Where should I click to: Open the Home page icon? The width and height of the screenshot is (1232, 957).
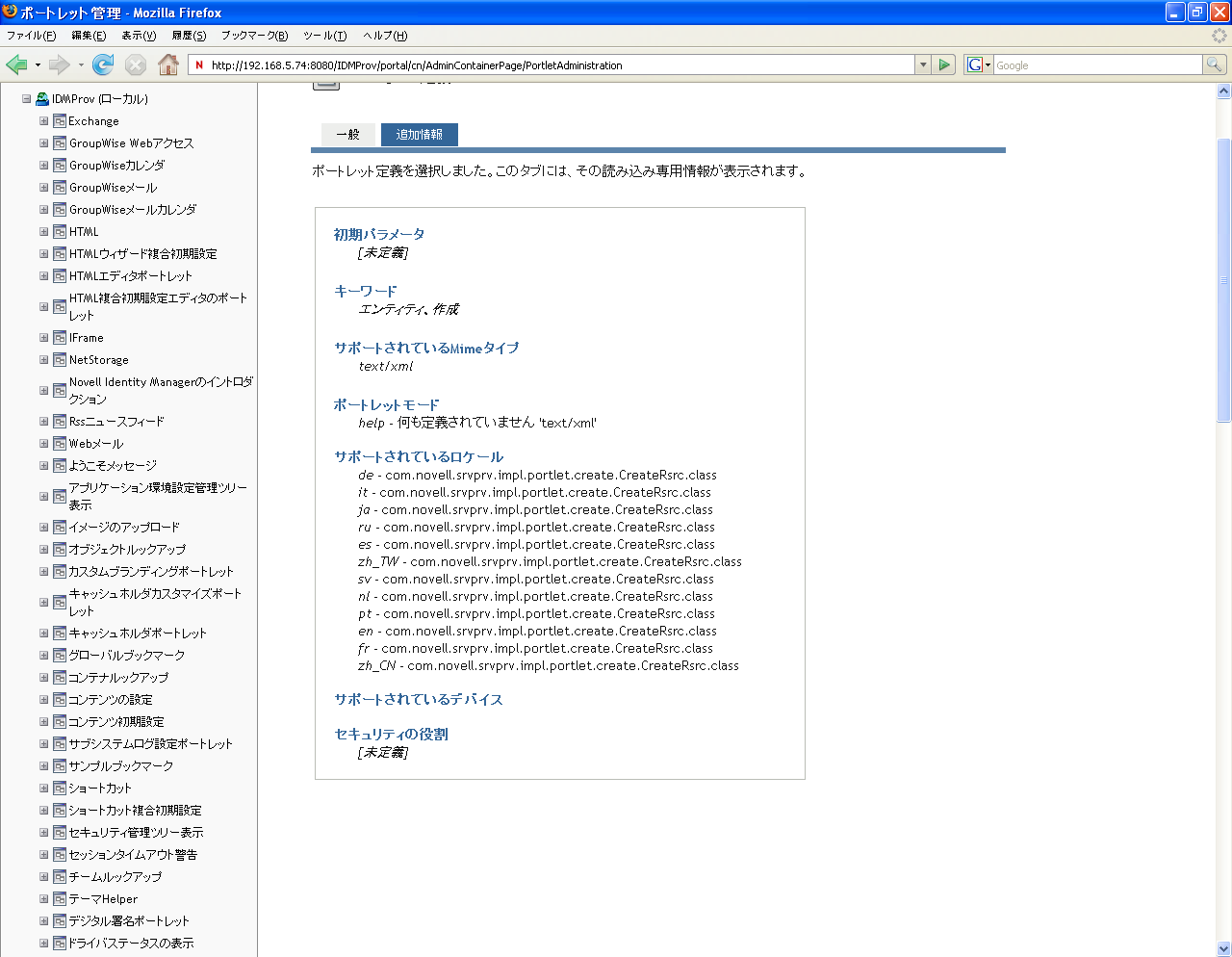click(x=168, y=65)
